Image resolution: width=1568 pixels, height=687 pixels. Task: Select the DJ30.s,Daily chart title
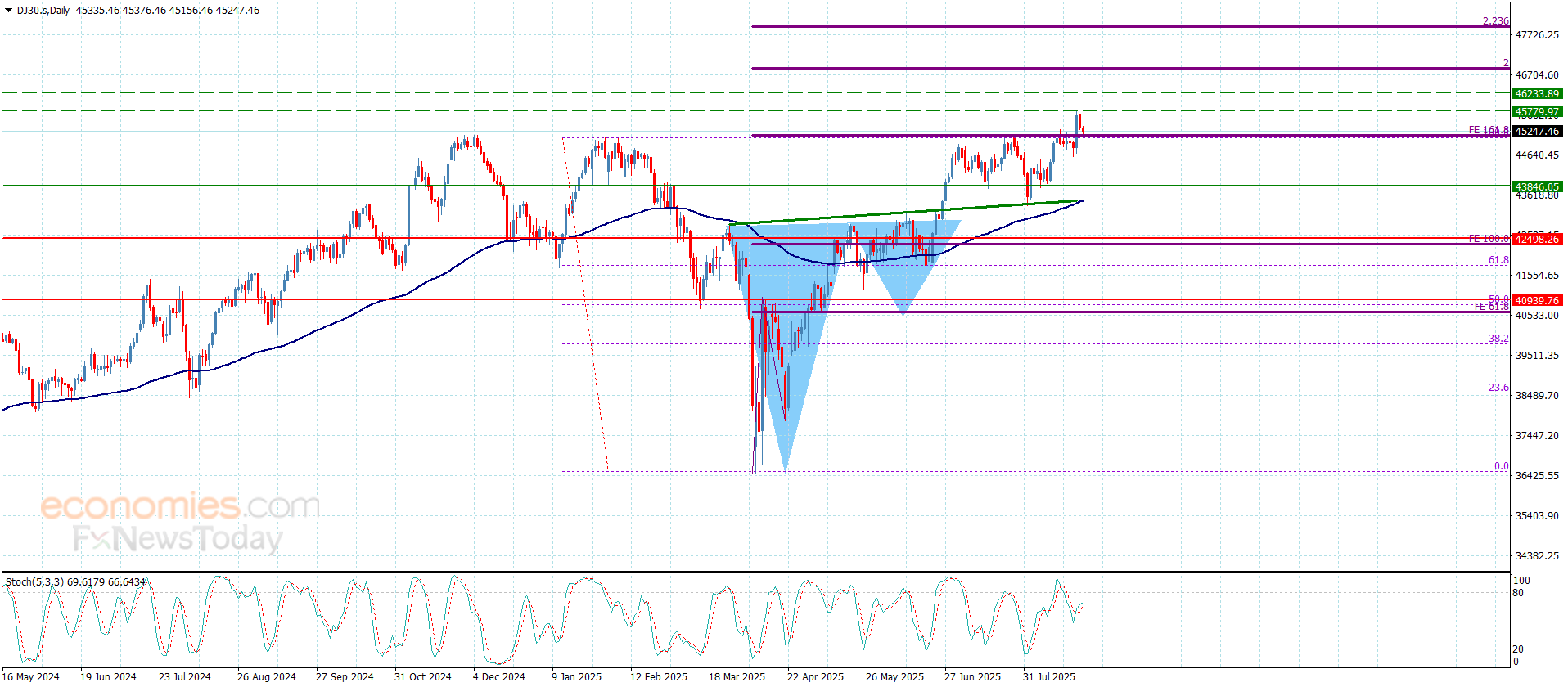click(43, 11)
